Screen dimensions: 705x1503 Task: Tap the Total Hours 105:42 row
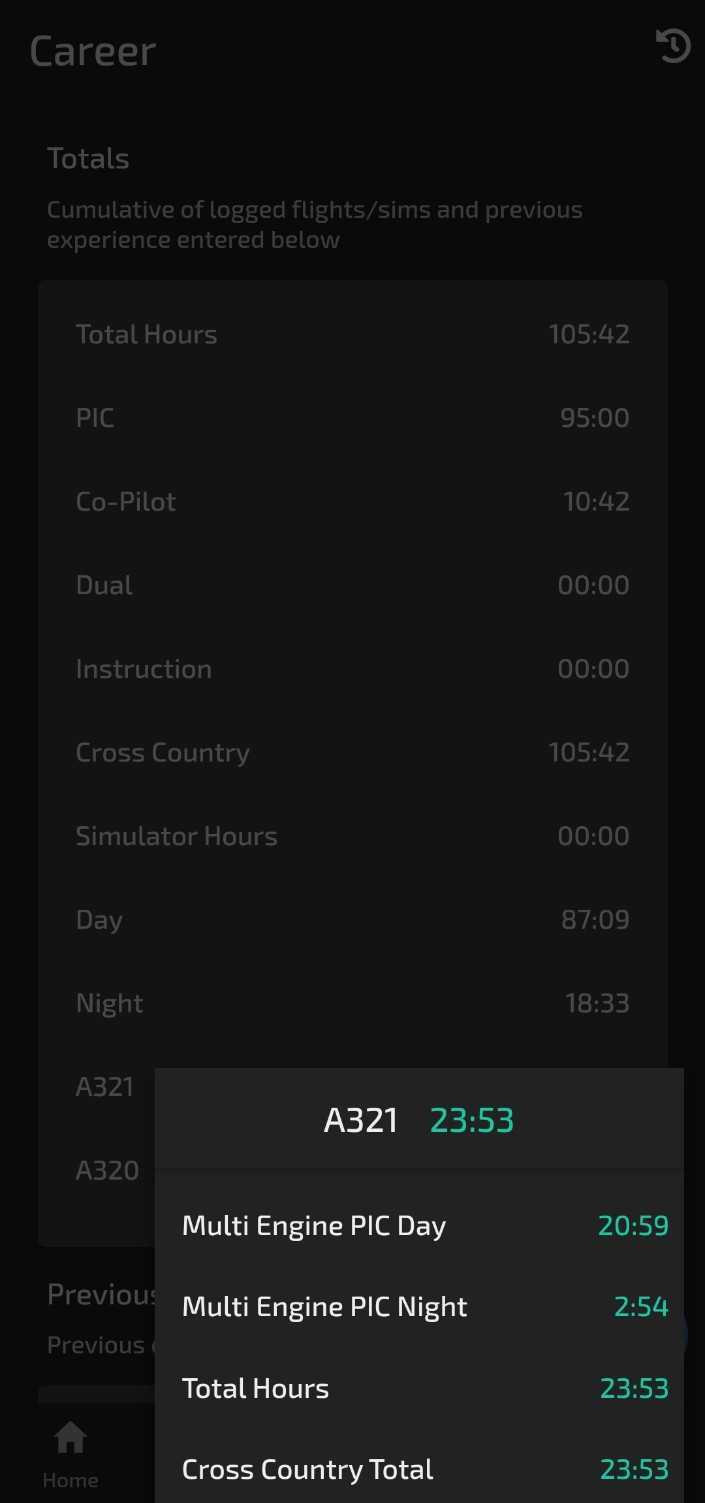pyautogui.click(x=352, y=334)
